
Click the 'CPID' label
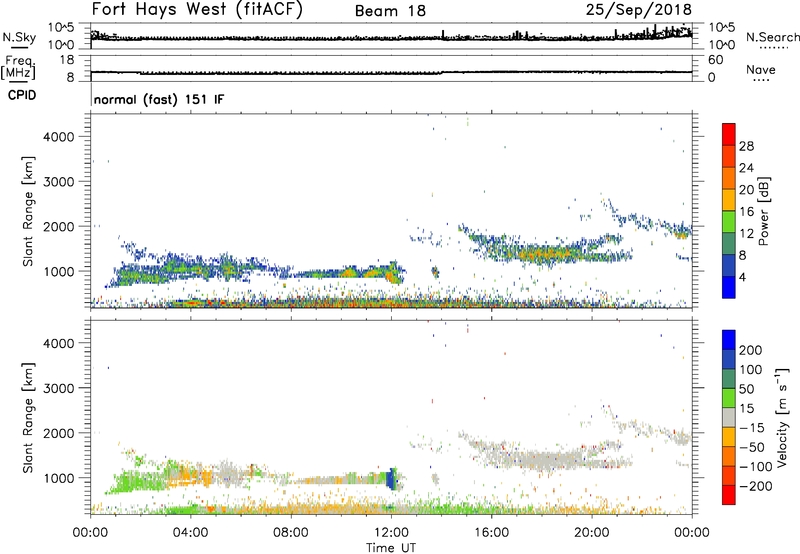point(22,95)
